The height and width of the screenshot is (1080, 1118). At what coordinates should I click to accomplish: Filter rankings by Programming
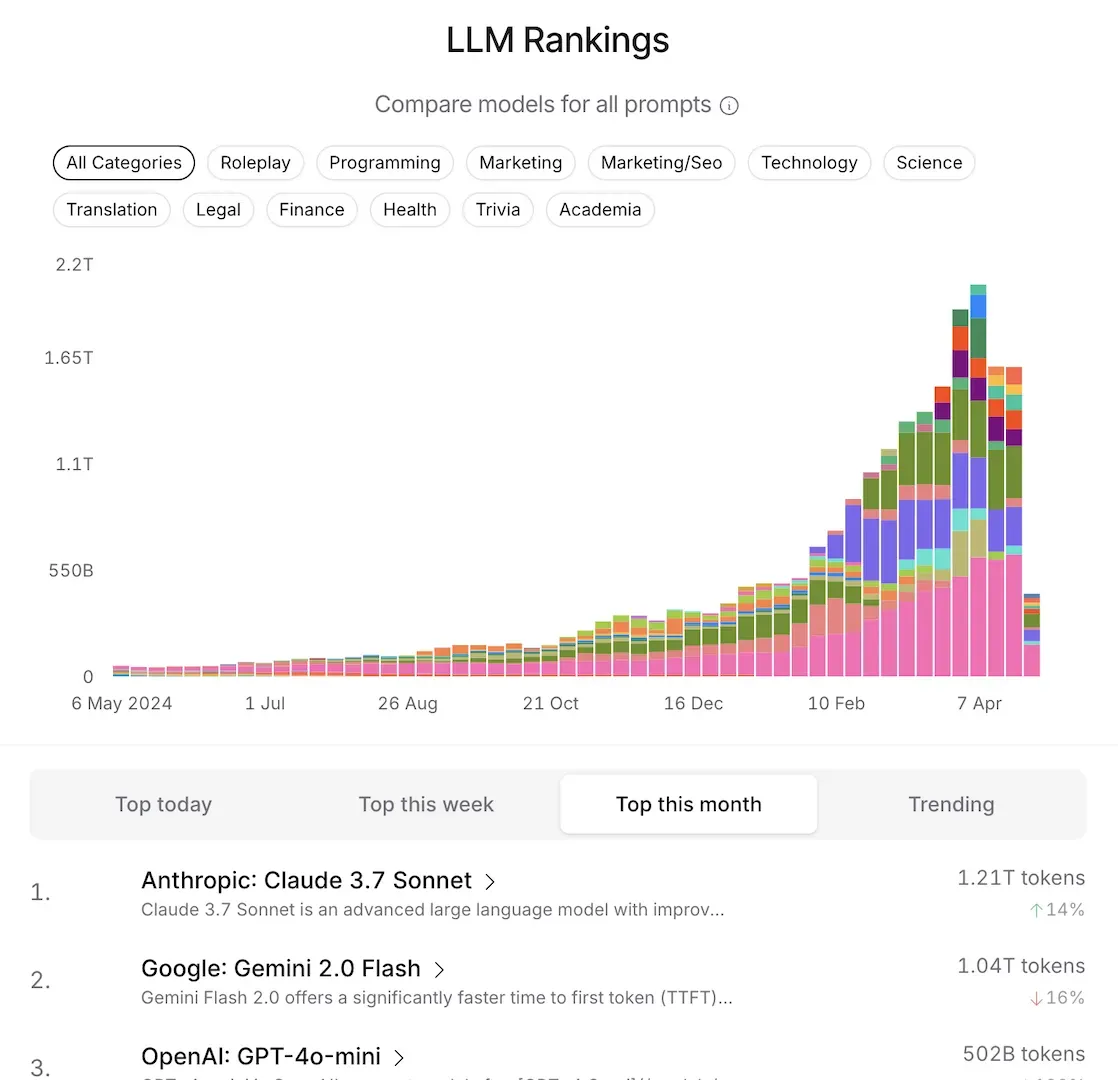click(x=385, y=163)
